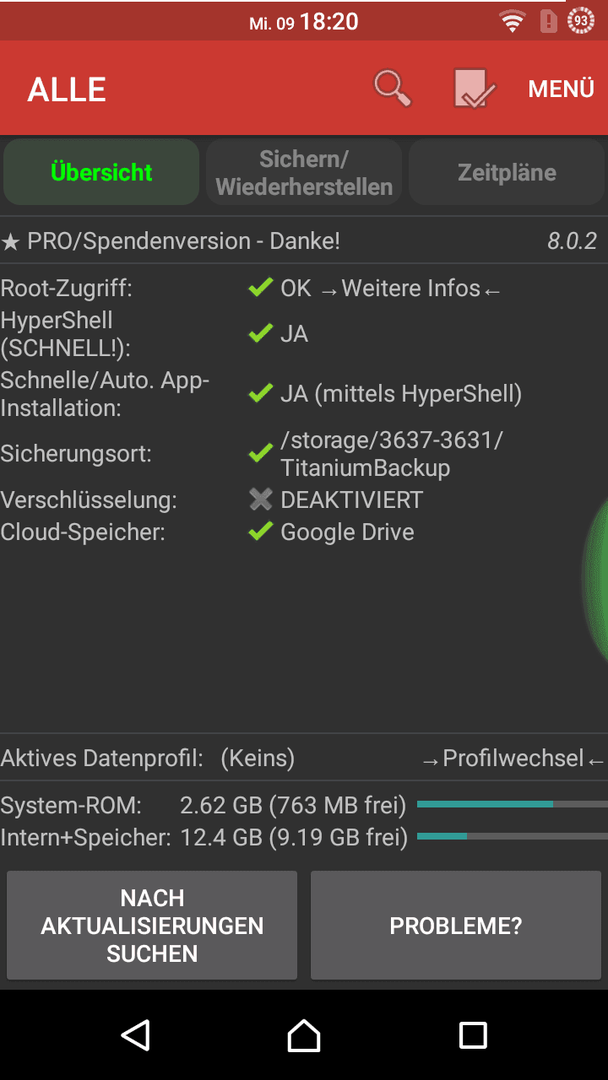Tap the battery alert status icon

pos(548,22)
